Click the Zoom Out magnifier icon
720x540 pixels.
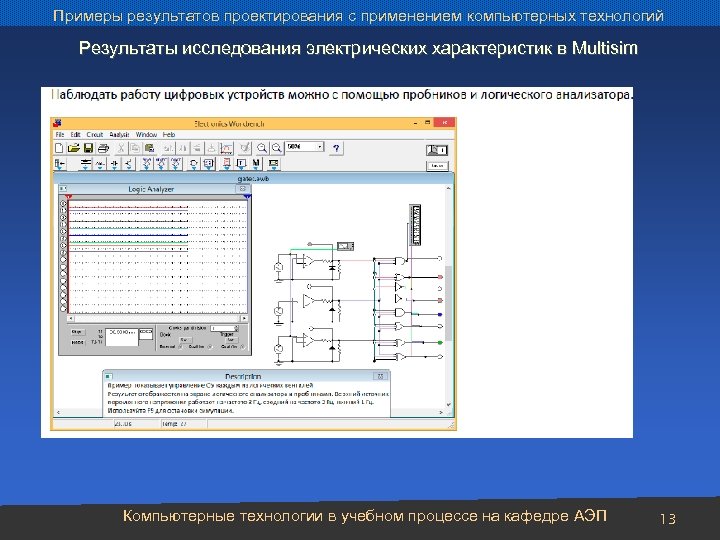(262, 148)
